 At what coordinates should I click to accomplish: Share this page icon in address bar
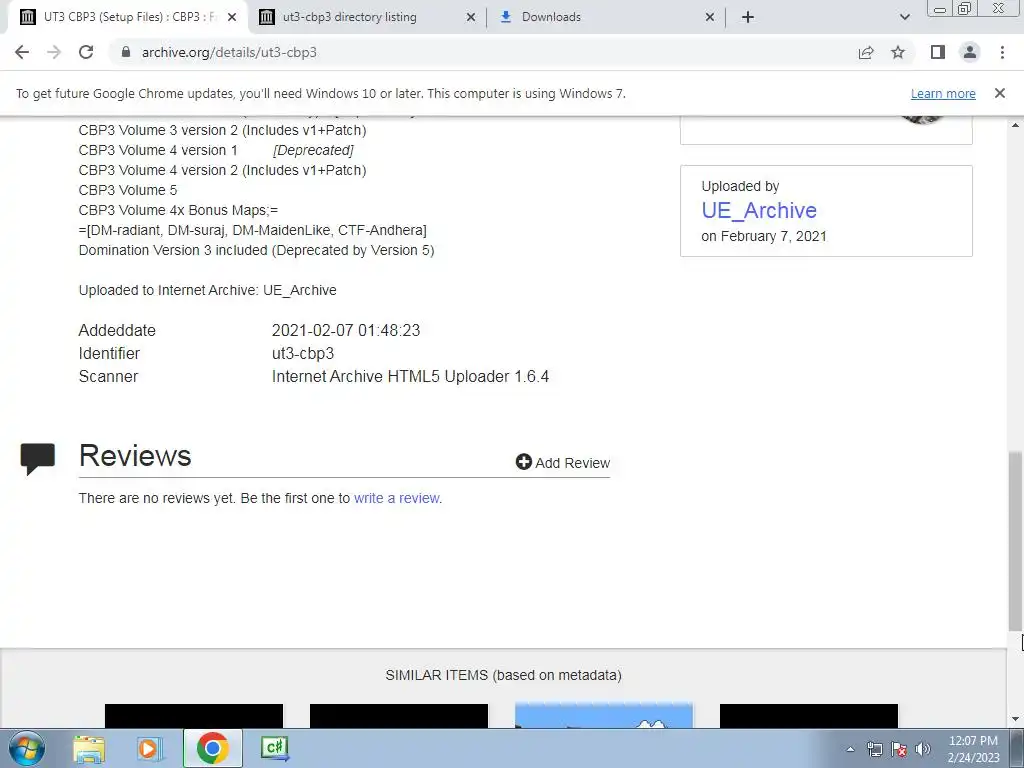pos(866,52)
